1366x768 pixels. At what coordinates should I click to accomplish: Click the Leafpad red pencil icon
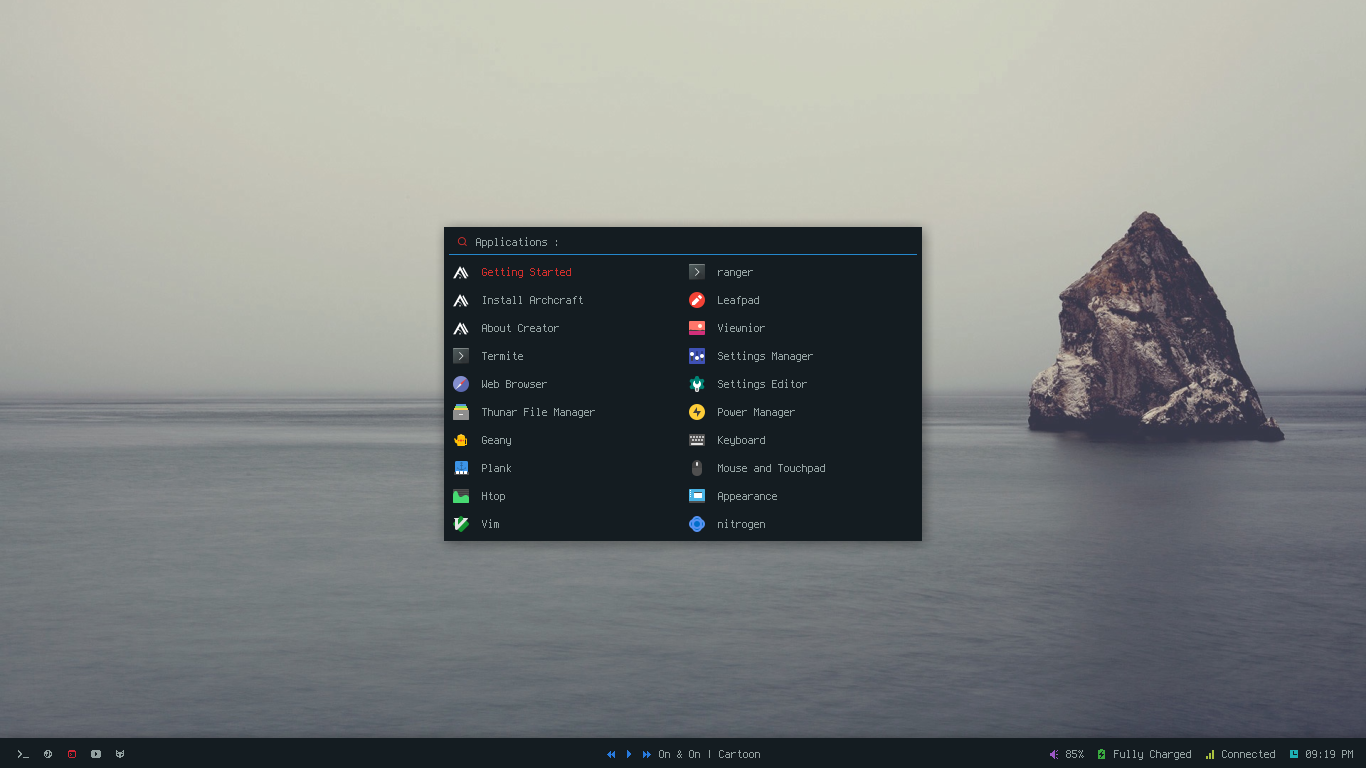click(697, 300)
